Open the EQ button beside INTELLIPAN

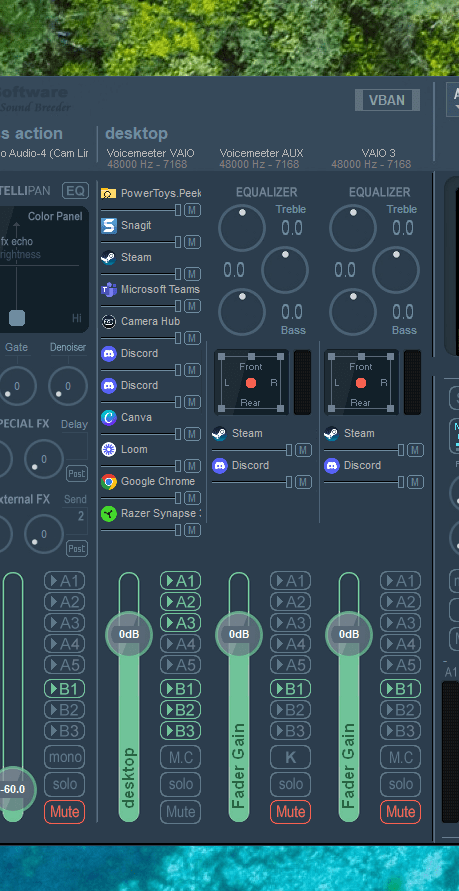pyautogui.click(x=76, y=190)
